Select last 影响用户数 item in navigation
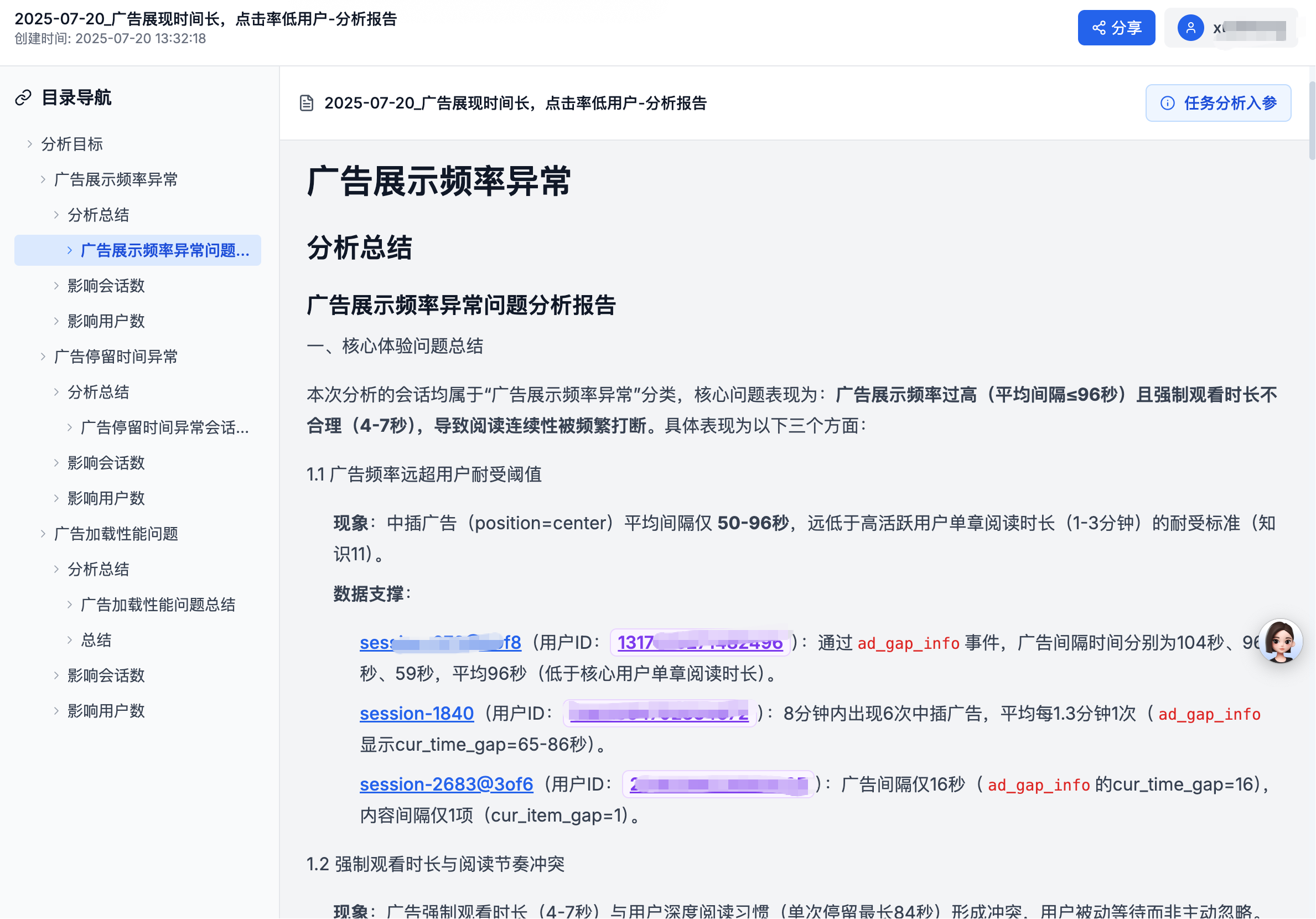Image resolution: width=1316 pixels, height=919 pixels. coord(106,711)
